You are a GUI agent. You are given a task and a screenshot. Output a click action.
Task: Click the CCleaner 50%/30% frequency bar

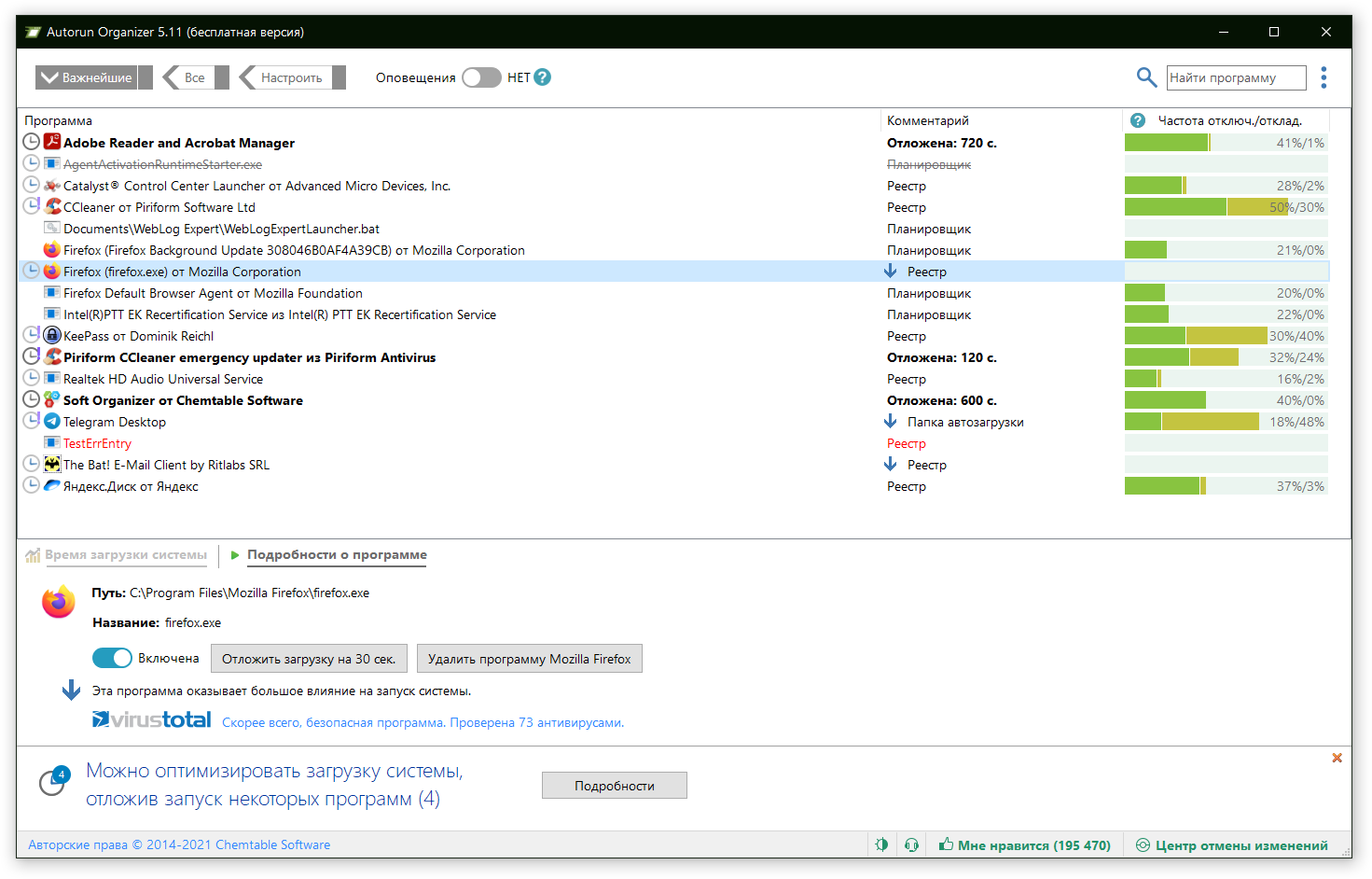(1226, 206)
